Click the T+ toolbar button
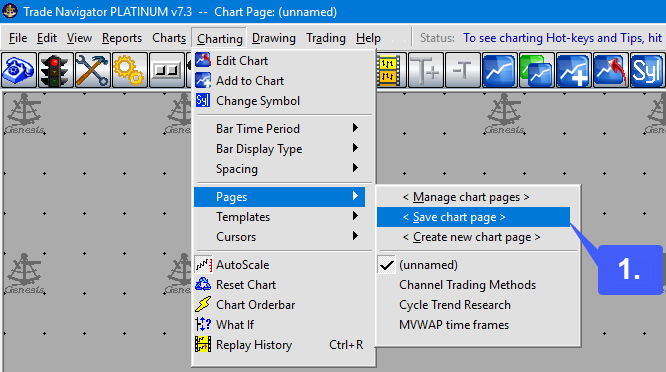Viewport: 666px width, 372px height. [426, 70]
